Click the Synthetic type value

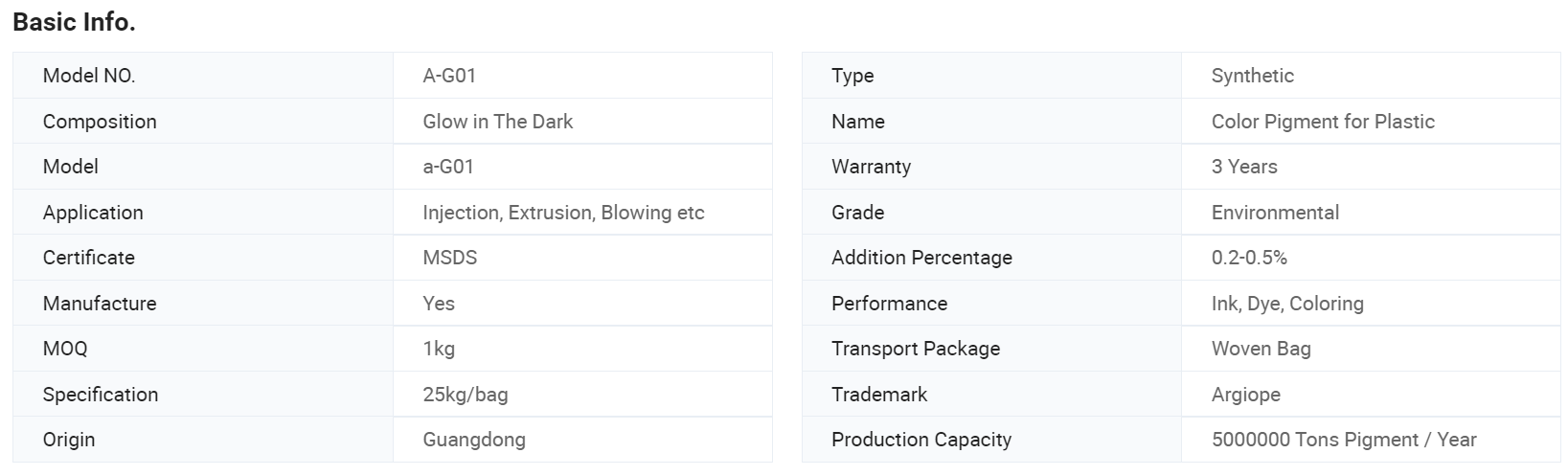(x=1252, y=76)
